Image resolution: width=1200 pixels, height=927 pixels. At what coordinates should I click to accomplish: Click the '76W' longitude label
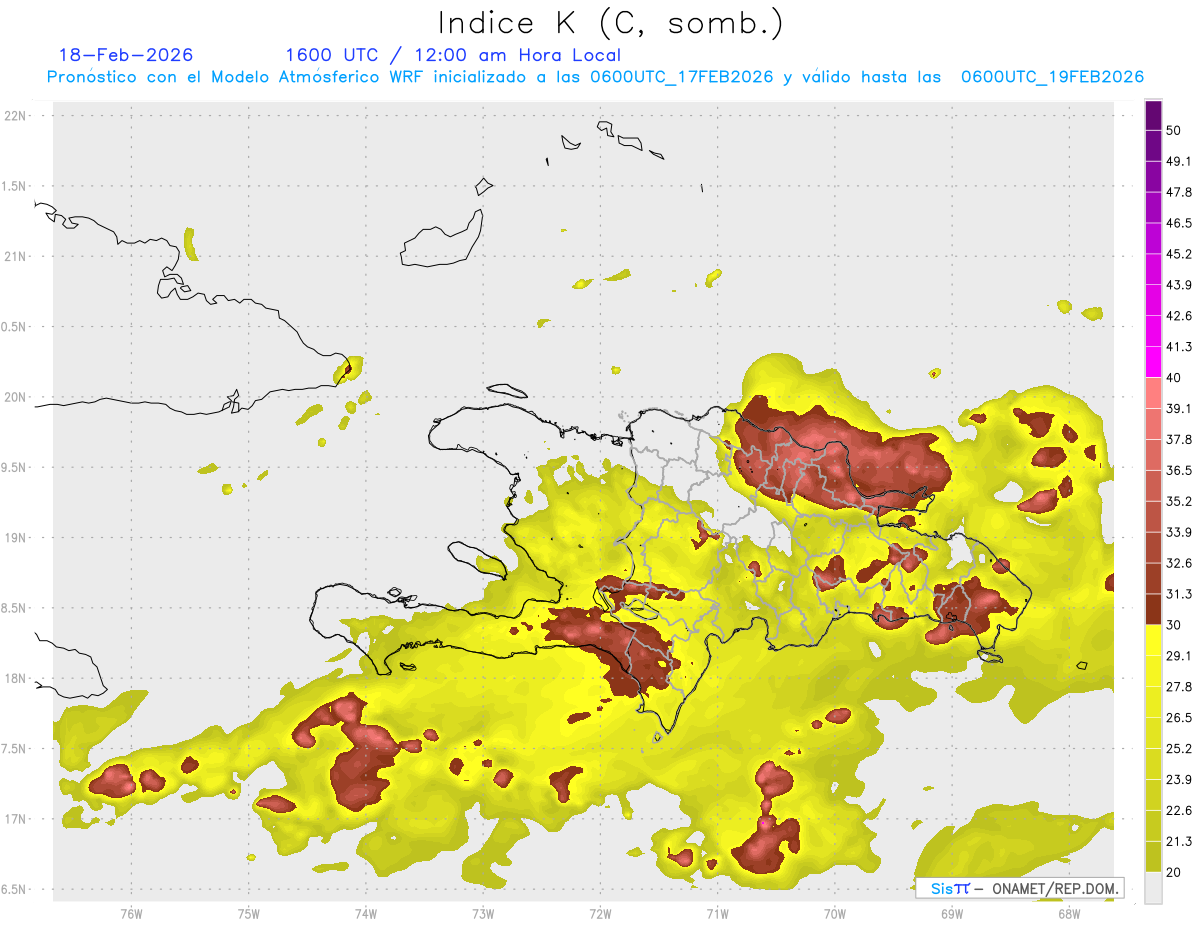pyautogui.click(x=131, y=913)
